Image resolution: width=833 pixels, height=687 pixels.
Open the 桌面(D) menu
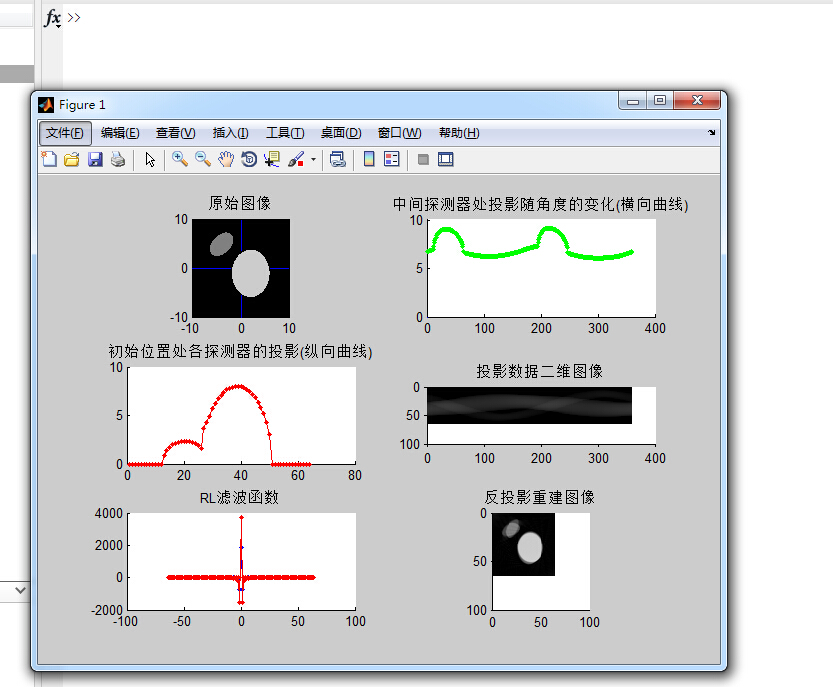coord(341,133)
